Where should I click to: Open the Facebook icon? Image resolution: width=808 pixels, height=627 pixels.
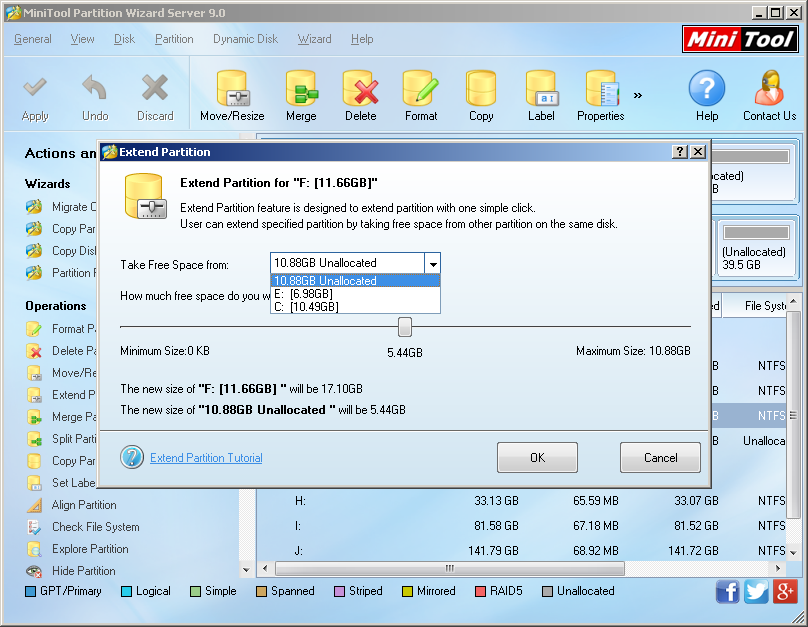(728, 591)
